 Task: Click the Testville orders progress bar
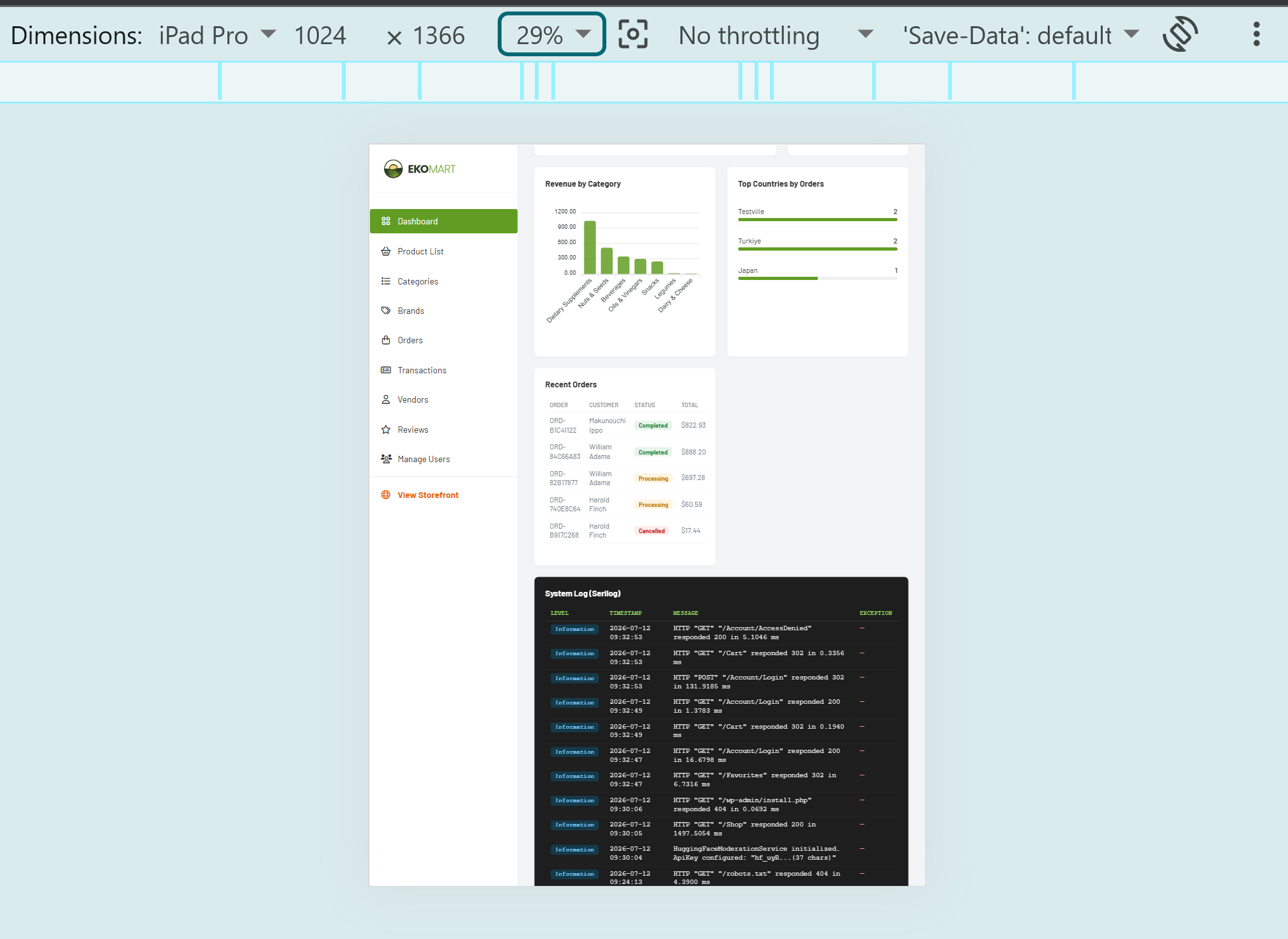(818, 219)
